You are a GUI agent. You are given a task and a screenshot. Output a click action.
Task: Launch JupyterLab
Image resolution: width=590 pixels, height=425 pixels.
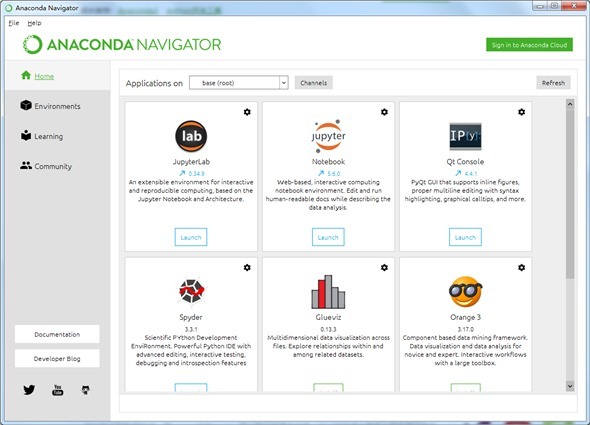point(191,237)
